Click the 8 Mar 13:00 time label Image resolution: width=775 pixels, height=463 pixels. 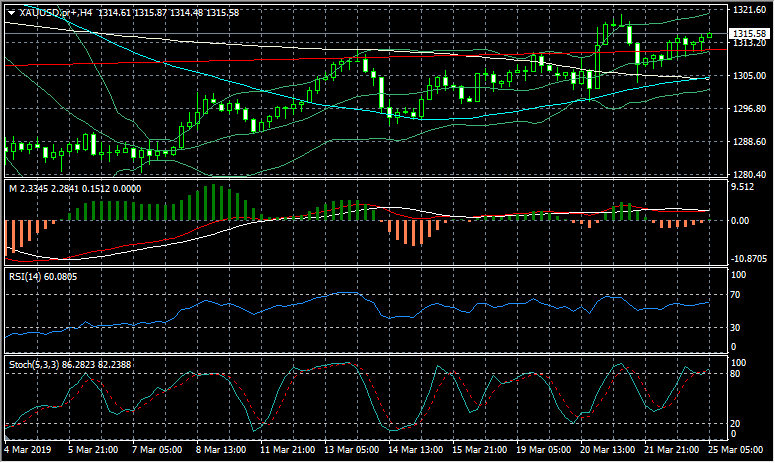point(221,450)
